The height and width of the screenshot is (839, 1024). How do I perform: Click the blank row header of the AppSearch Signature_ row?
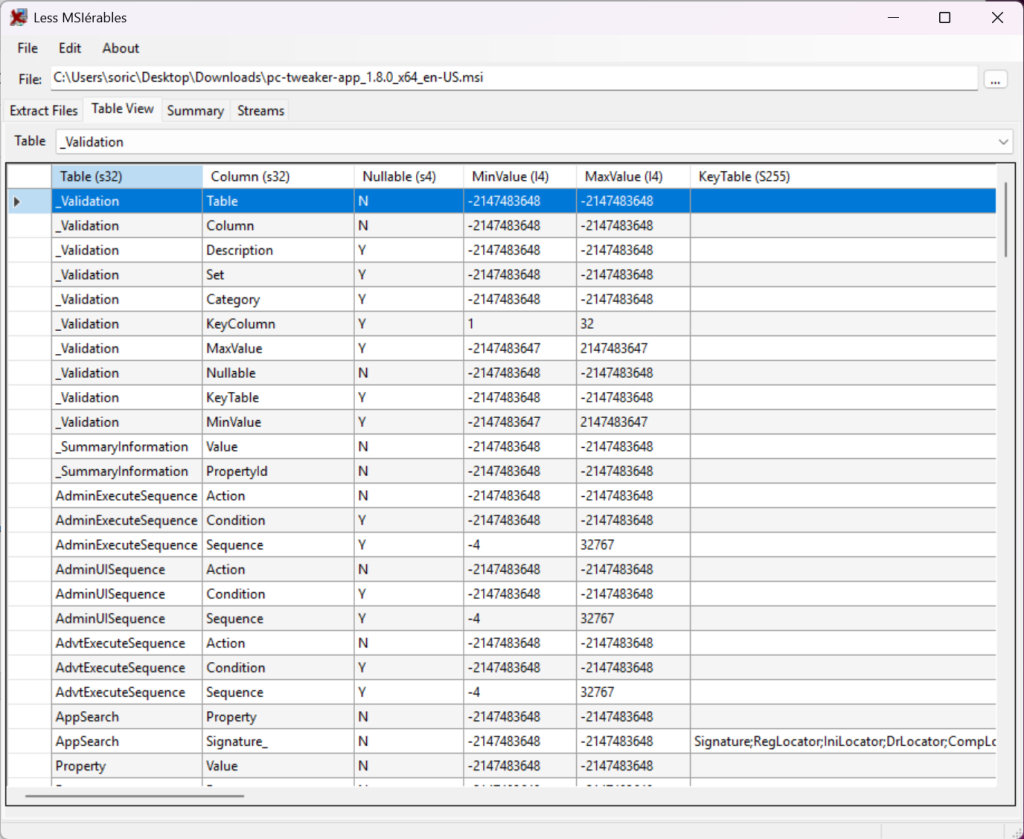click(29, 742)
